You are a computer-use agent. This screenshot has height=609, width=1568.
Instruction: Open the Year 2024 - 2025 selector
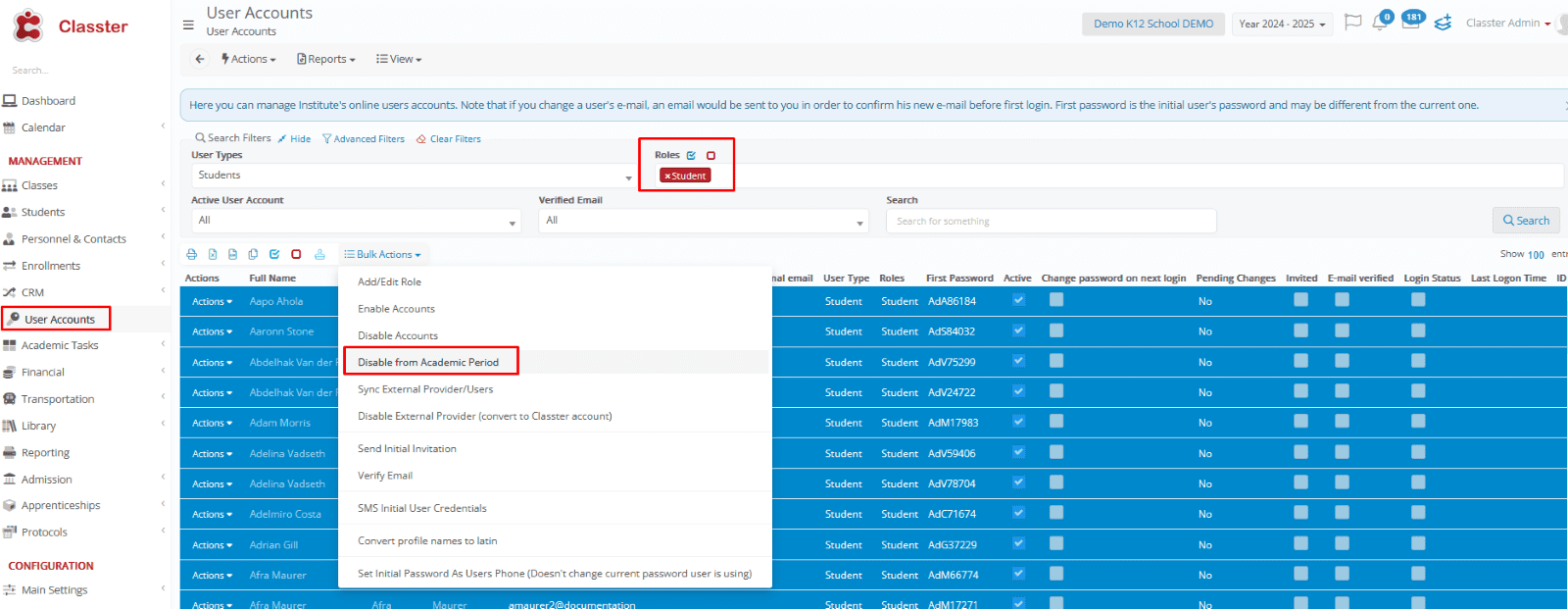coord(1282,24)
